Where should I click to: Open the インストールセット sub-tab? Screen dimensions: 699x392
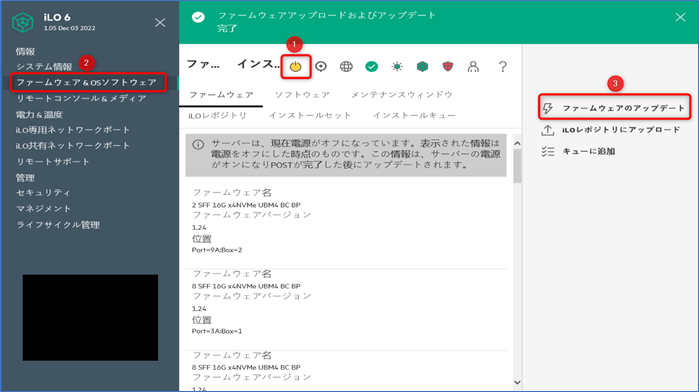[310, 116]
